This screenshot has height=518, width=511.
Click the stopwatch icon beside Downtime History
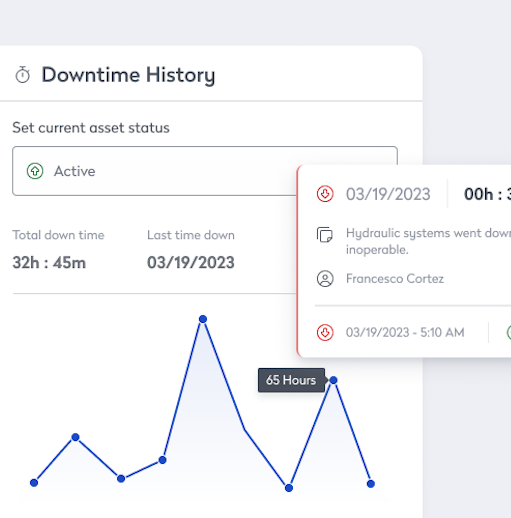point(23,75)
